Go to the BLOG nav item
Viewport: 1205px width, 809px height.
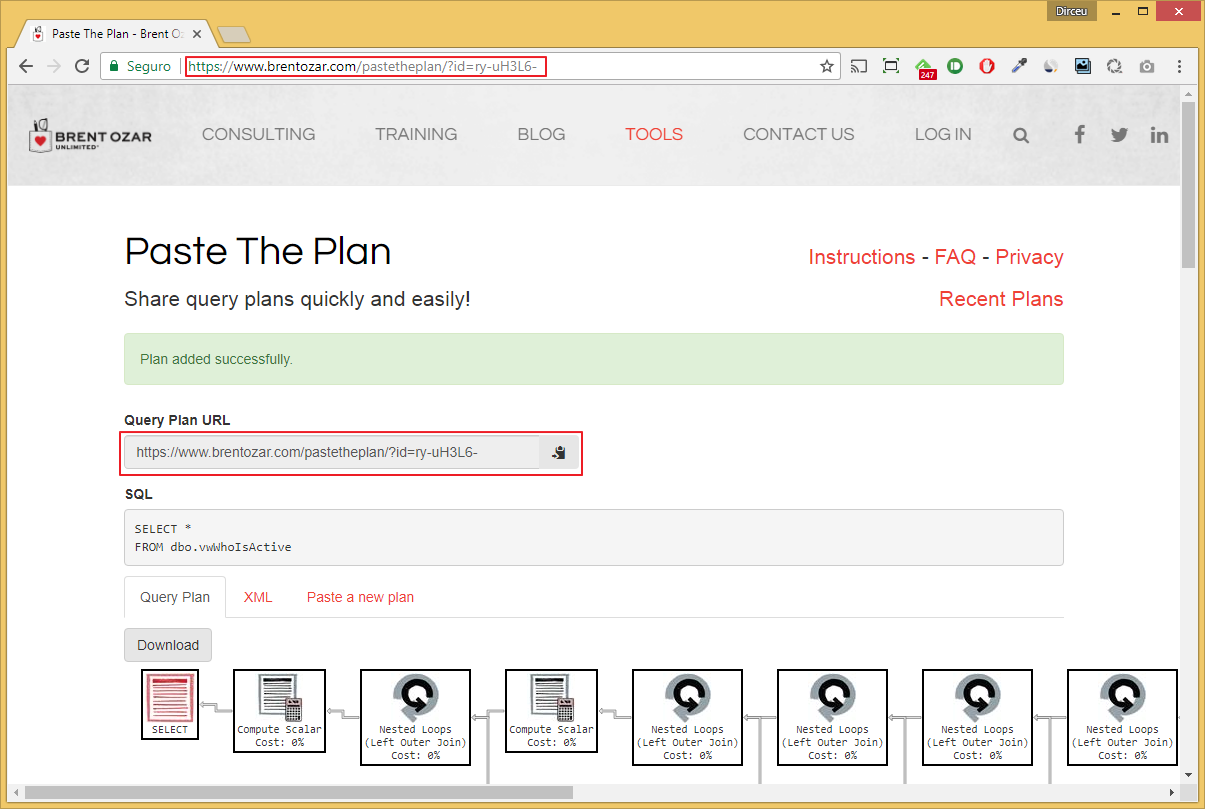pos(541,134)
